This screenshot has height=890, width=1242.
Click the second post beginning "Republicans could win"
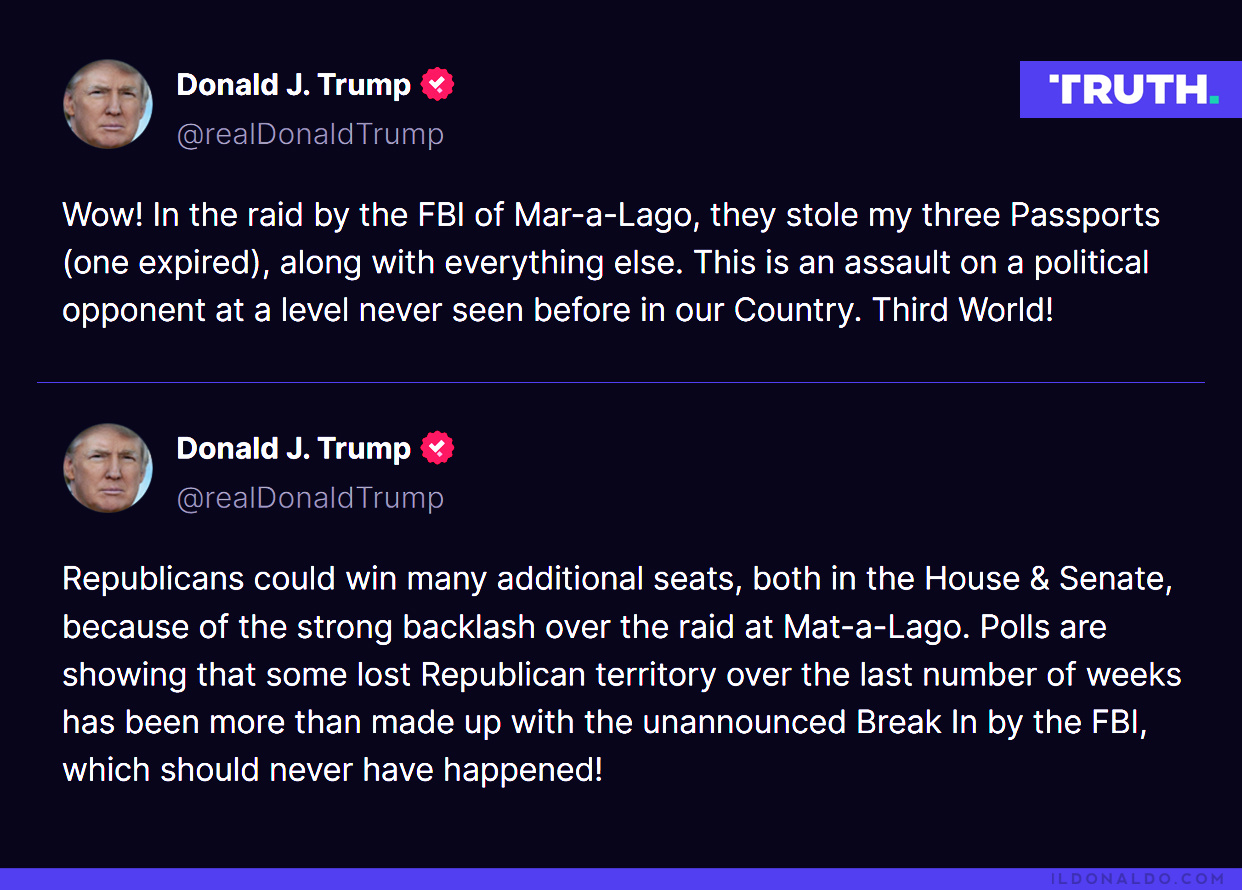622,675
